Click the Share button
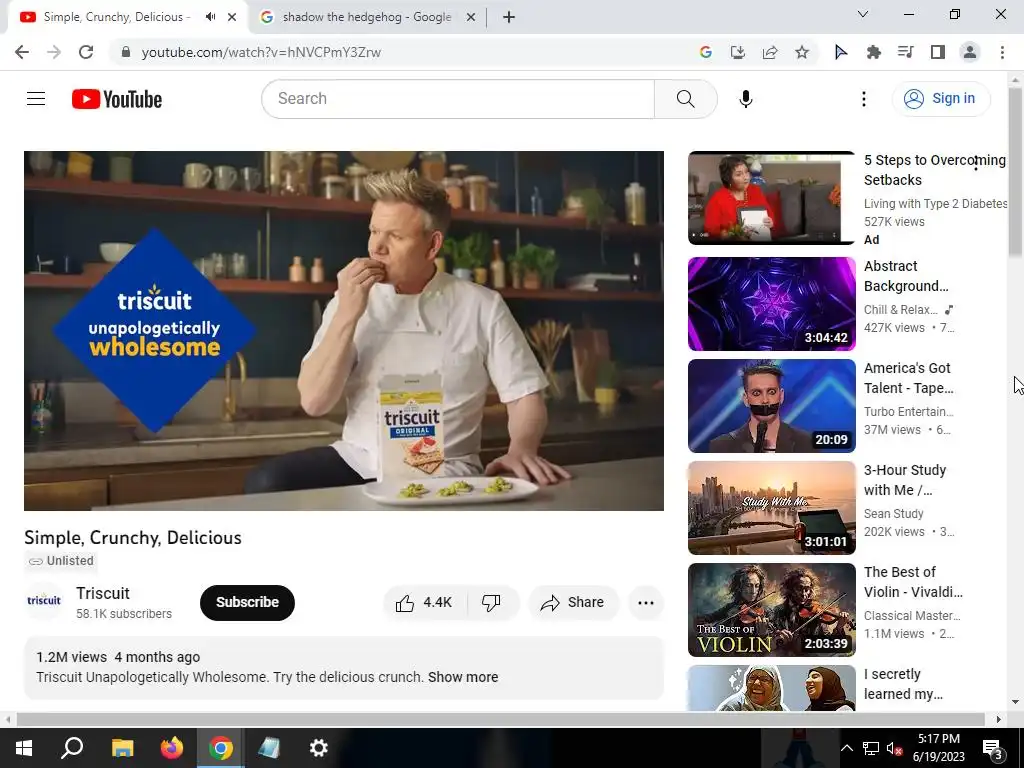The width and height of the screenshot is (1024, 768). coord(572,602)
